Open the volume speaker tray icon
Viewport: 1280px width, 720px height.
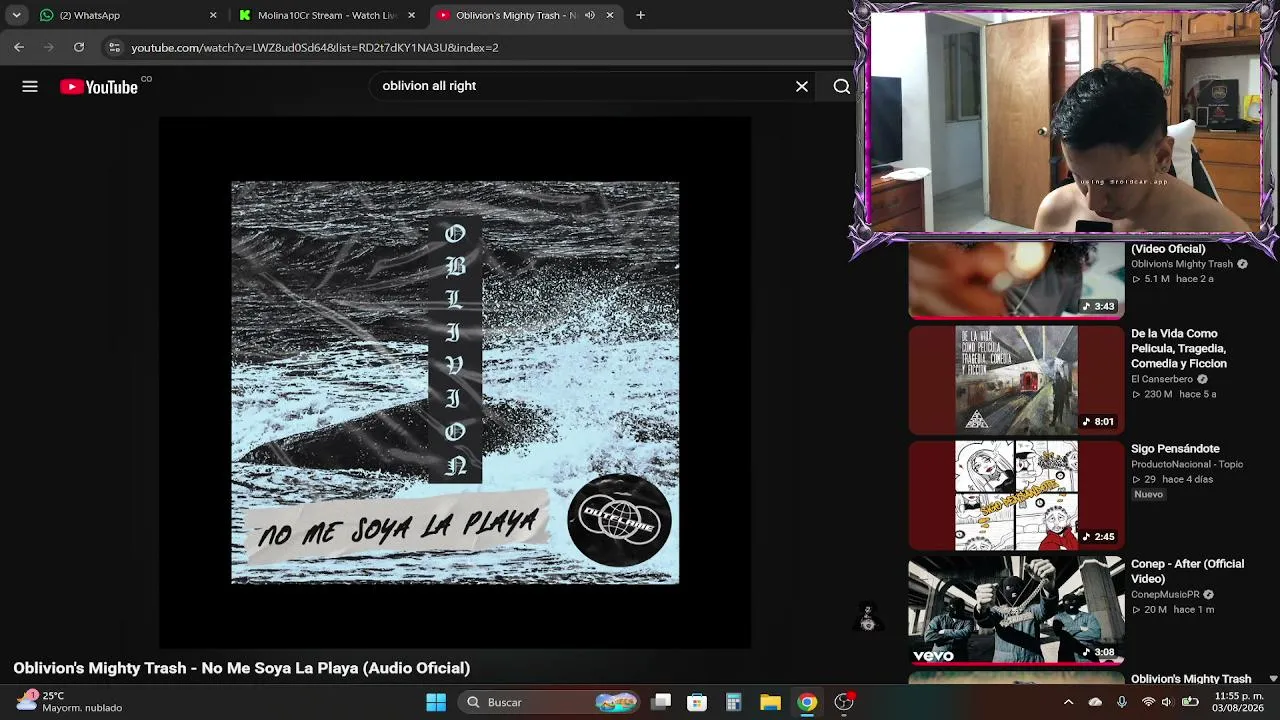[1166, 702]
